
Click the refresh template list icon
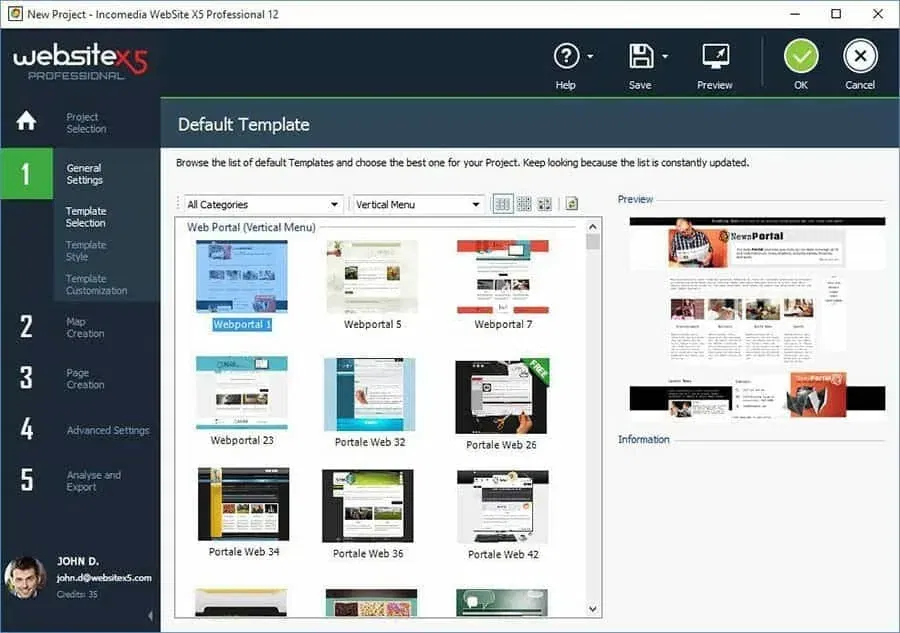(x=571, y=204)
